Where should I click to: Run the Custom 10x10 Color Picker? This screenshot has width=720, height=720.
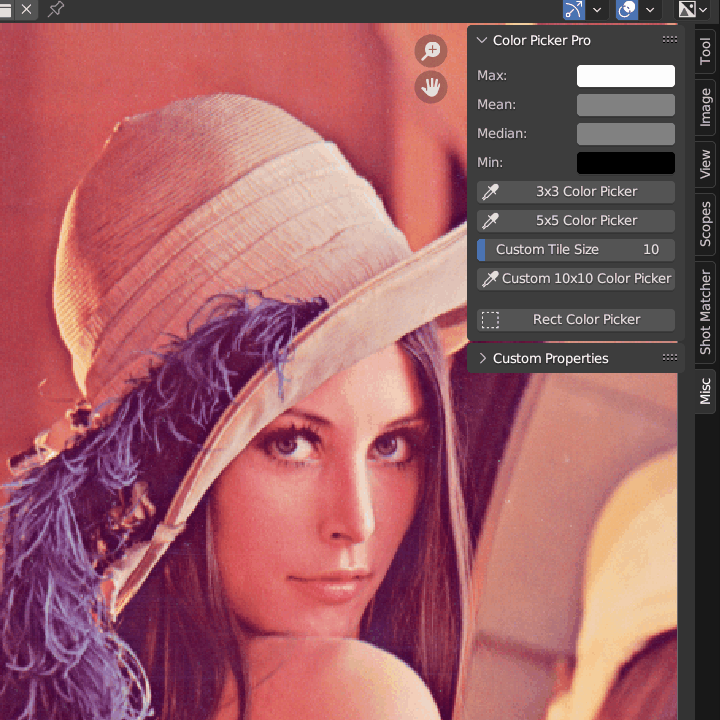click(x=576, y=278)
